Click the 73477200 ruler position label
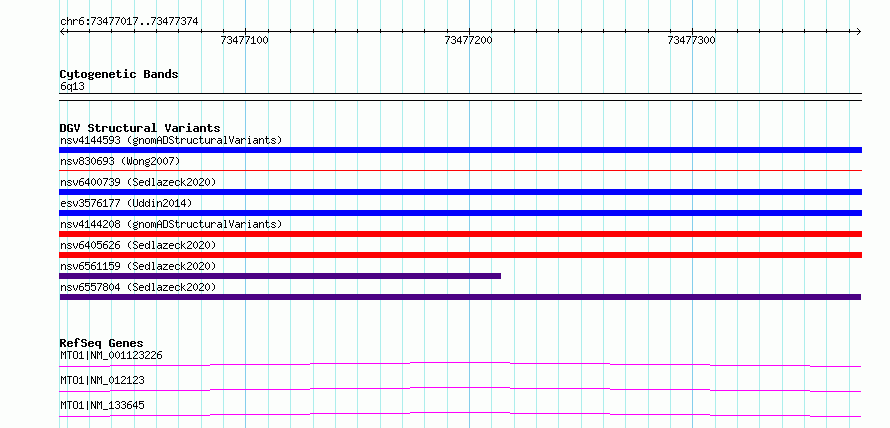890x428 pixels. (469, 40)
